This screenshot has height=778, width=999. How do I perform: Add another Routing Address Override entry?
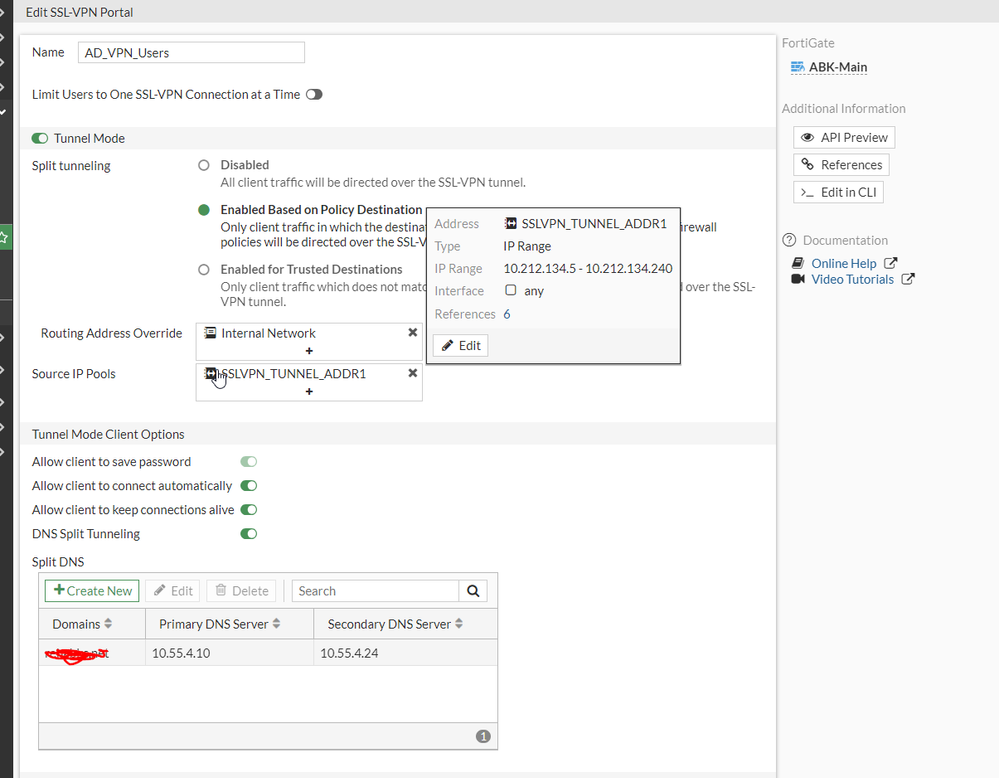point(309,351)
